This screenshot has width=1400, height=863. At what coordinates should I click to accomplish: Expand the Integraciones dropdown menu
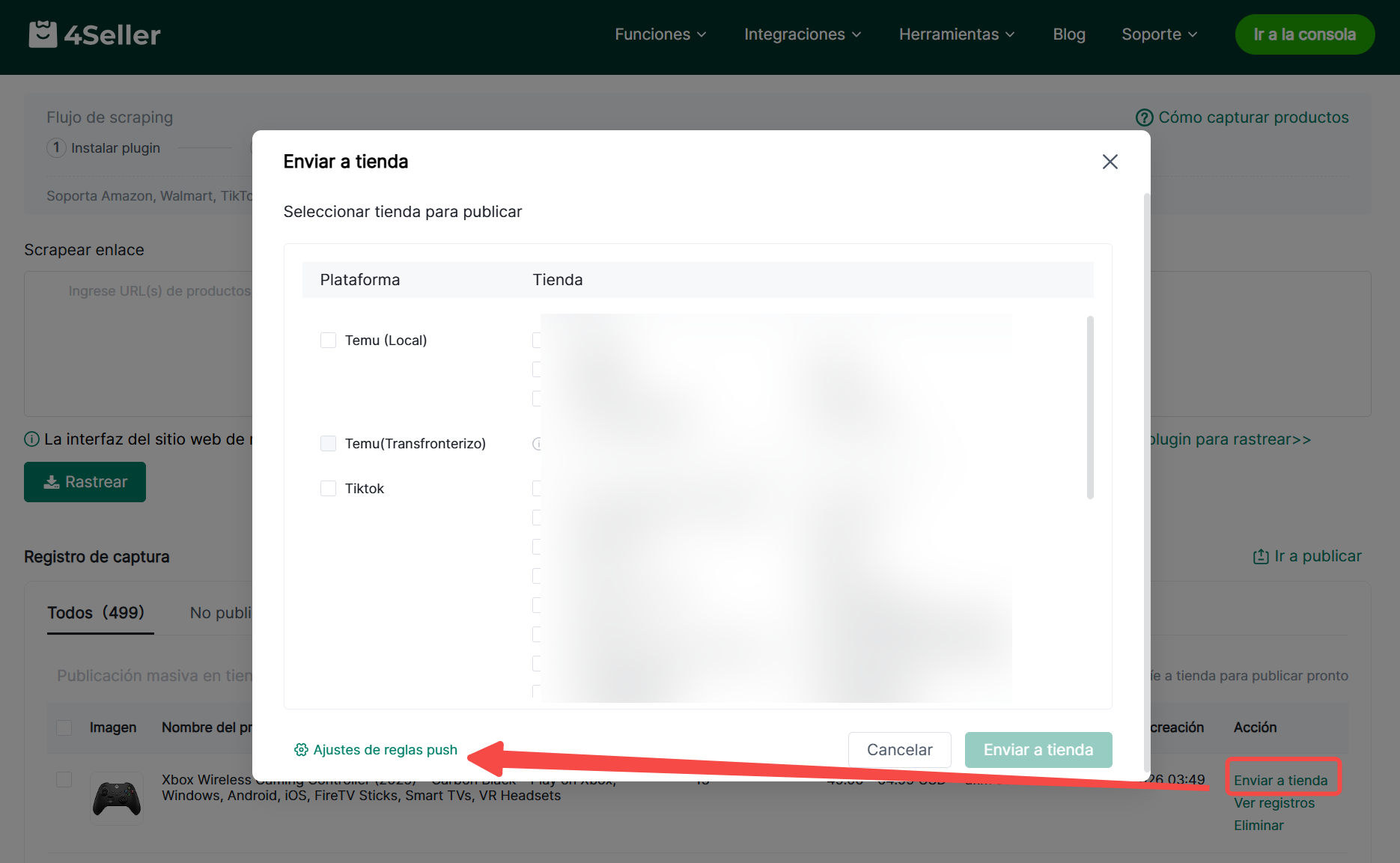coord(803,34)
